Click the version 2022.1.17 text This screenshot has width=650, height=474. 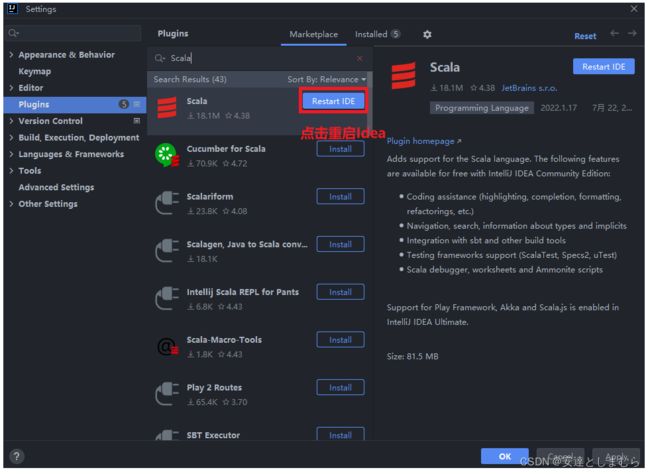point(558,108)
